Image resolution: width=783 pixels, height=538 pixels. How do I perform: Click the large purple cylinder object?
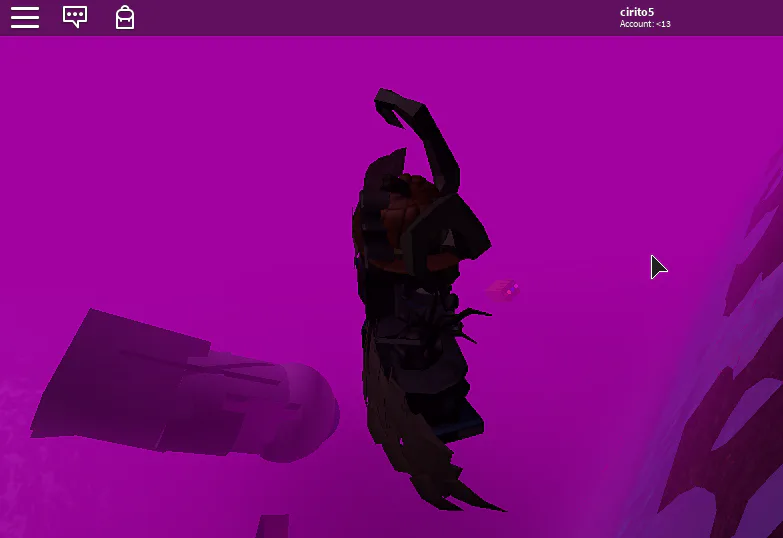pos(185,386)
